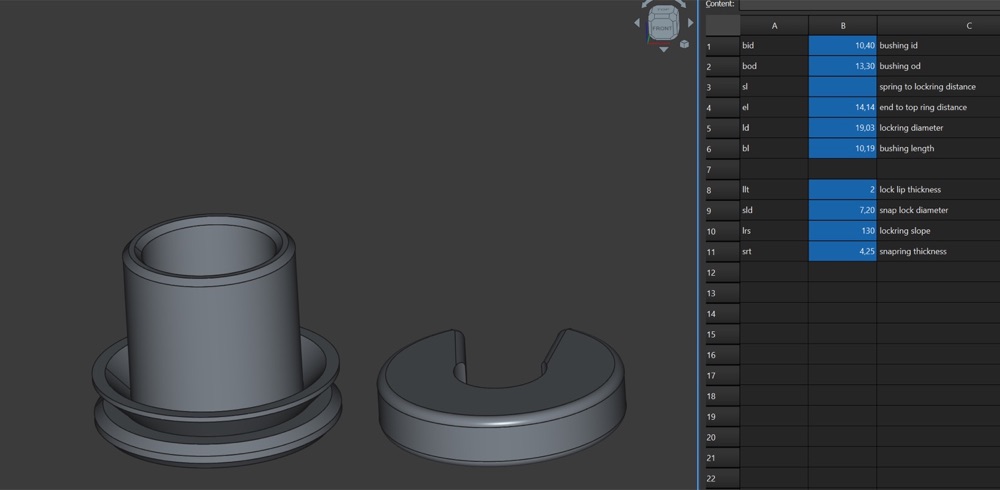1000x490 pixels.
Task: Select the bushing model in viewport
Action: (216, 340)
